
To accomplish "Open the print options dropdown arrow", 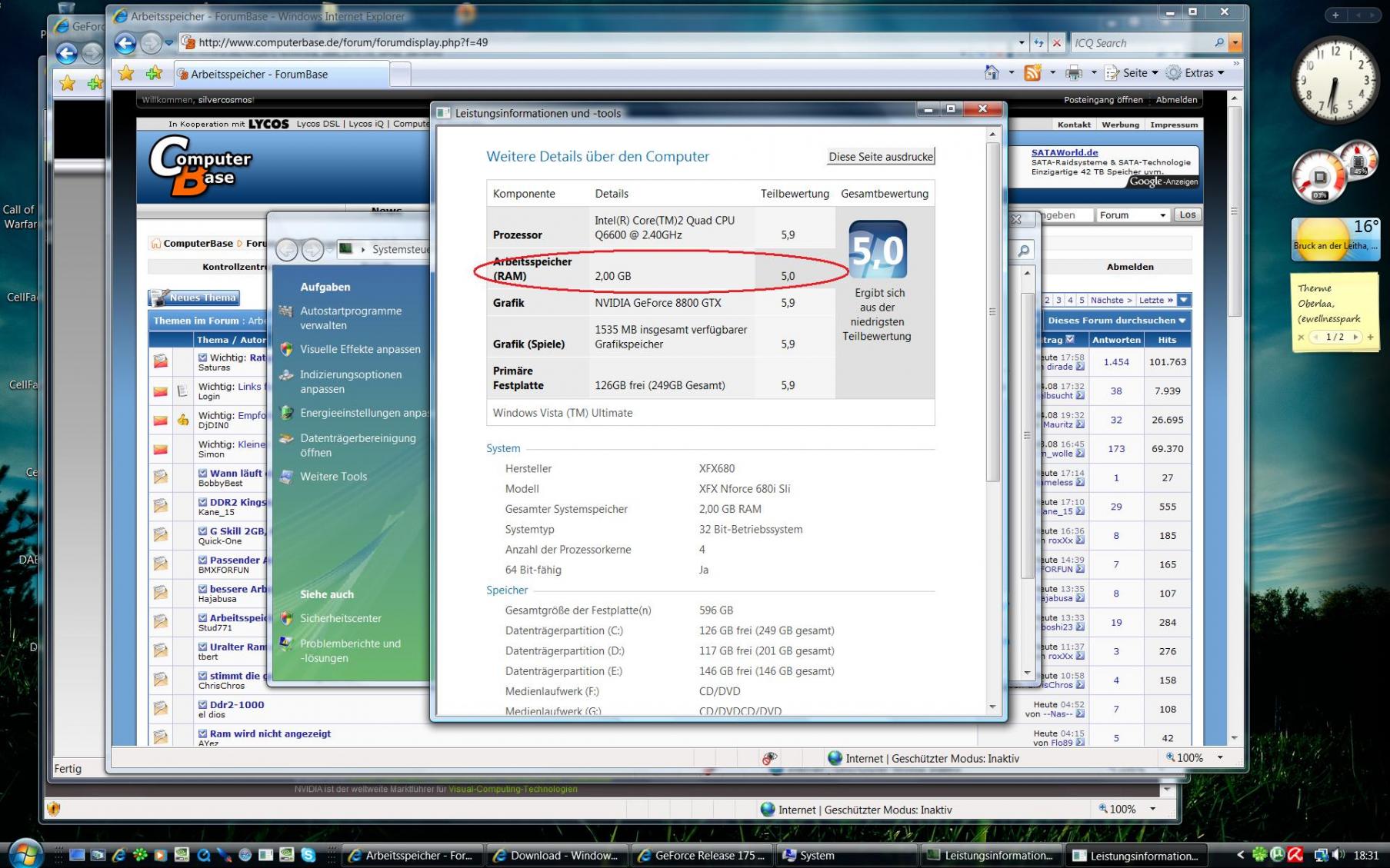I will [x=1093, y=73].
